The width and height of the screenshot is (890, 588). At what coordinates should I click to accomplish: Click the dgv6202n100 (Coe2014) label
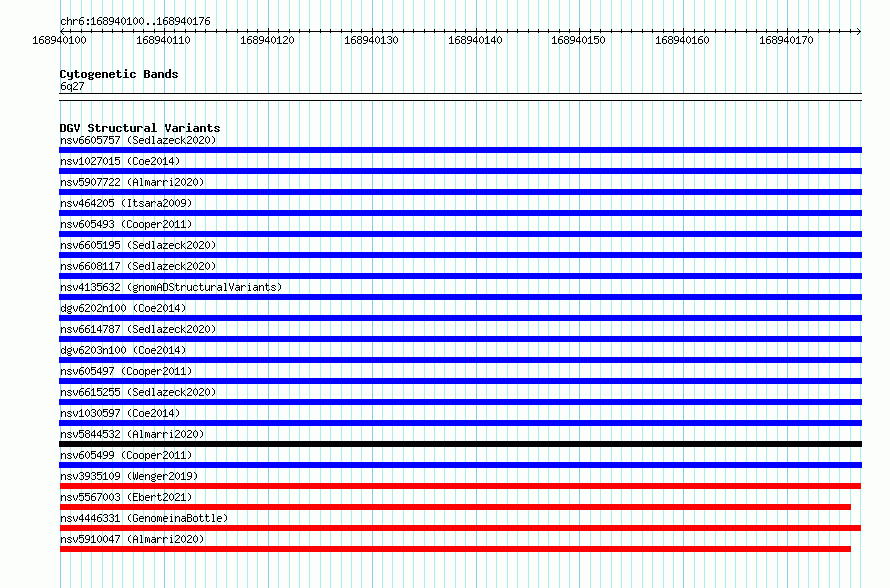pos(123,308)
